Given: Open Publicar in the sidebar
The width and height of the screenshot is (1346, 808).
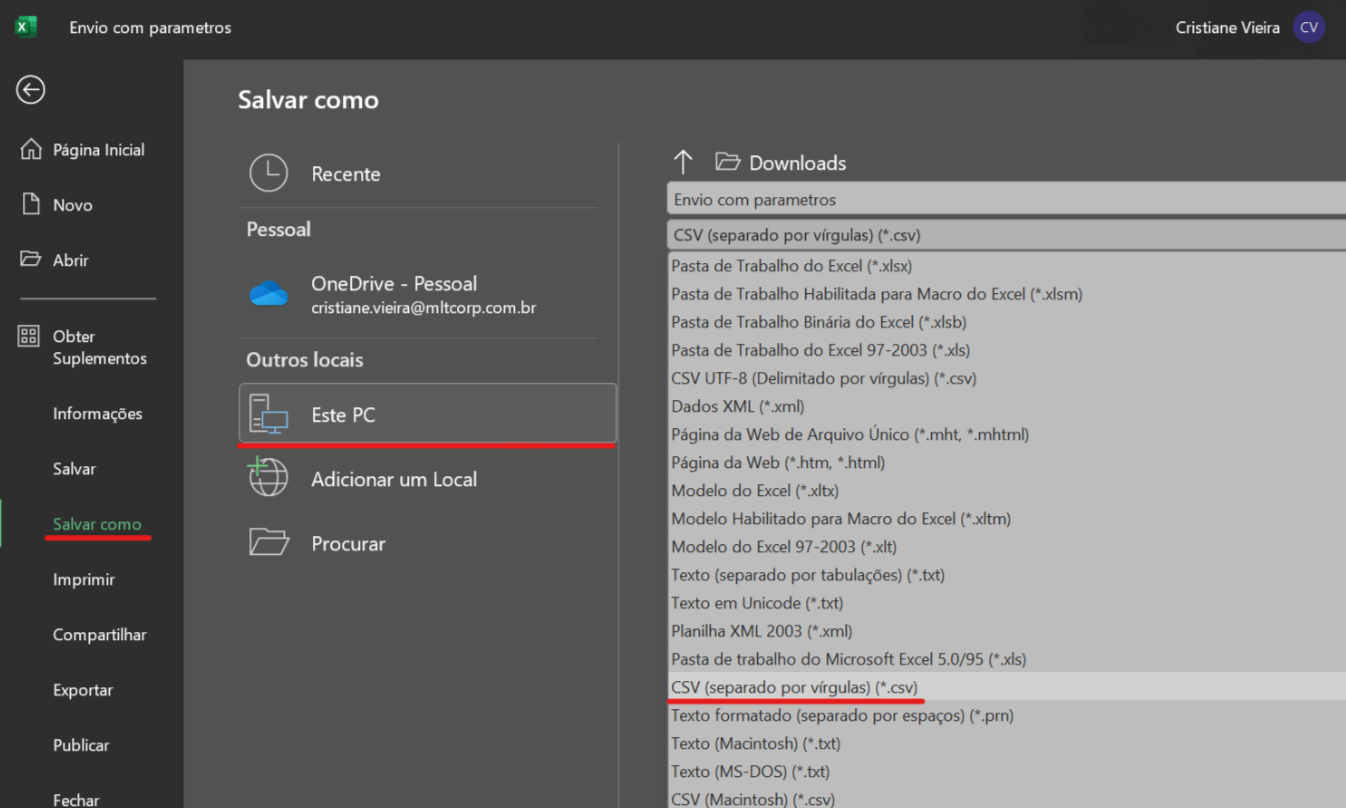Looking at the screenshot, I should point(81,745).
